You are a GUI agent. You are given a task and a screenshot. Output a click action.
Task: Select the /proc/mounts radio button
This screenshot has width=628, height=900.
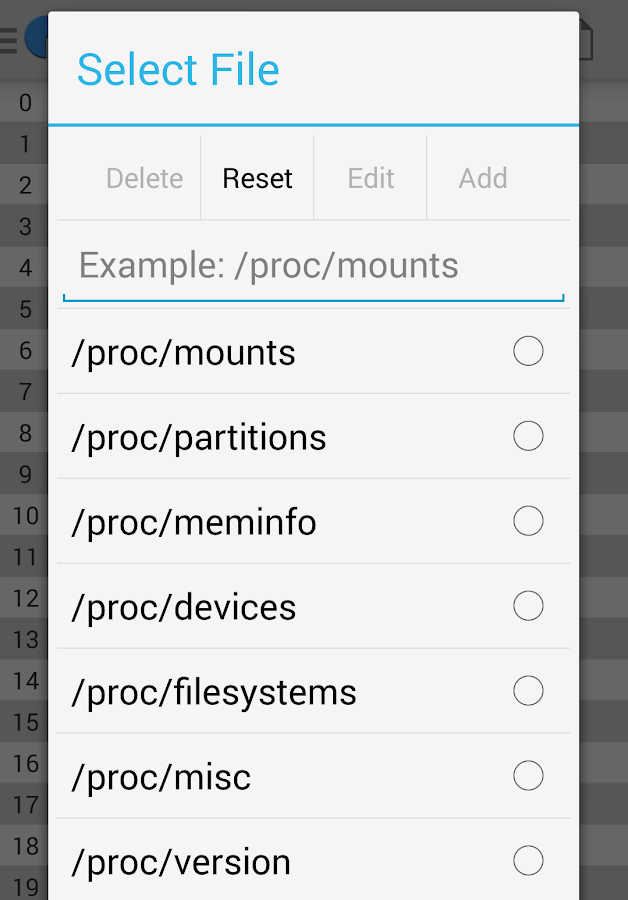[528, 352]
